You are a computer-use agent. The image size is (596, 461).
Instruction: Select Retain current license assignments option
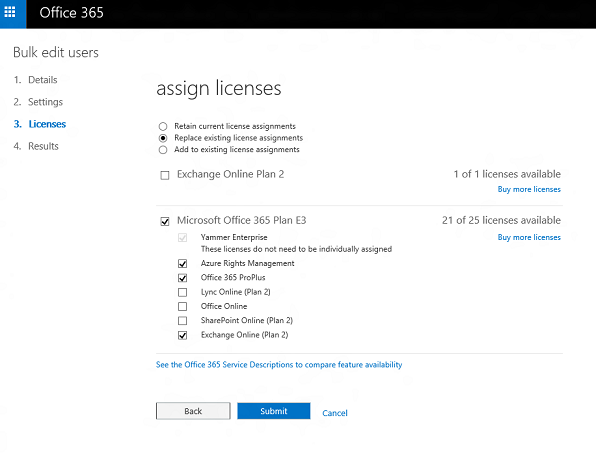click(x=163, y=126)
